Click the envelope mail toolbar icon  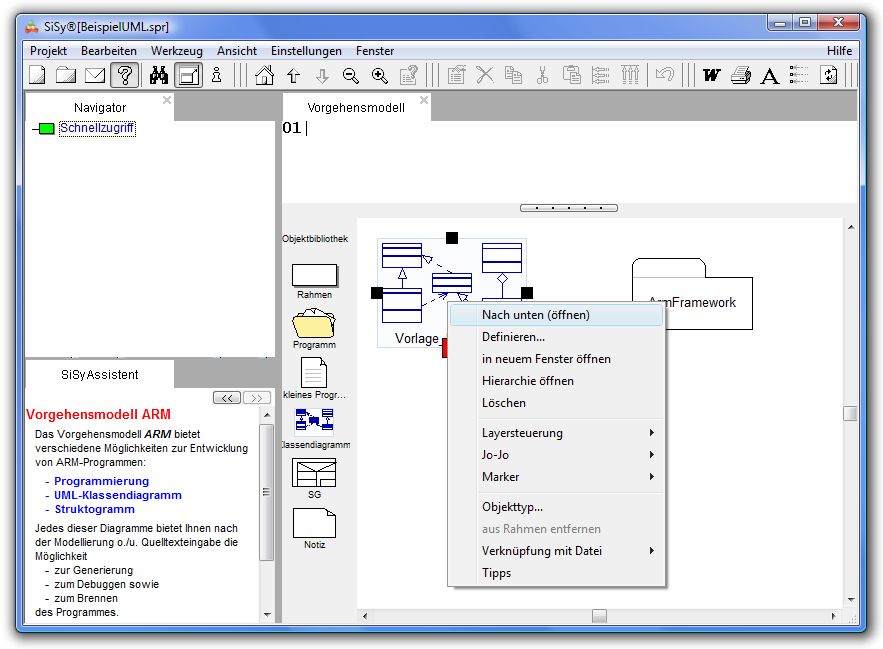click(x=95, y=75)
